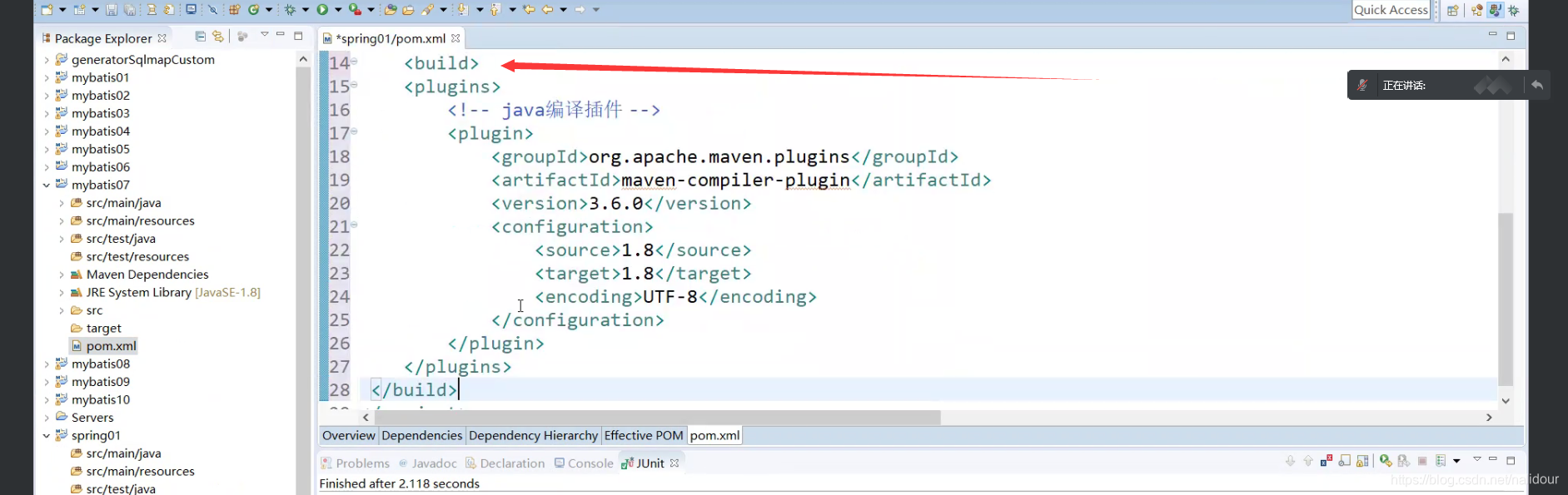Screen dimensions: 1568x495
Task: Click the Skip All Breakpoints icon
Action: [213, 10]
